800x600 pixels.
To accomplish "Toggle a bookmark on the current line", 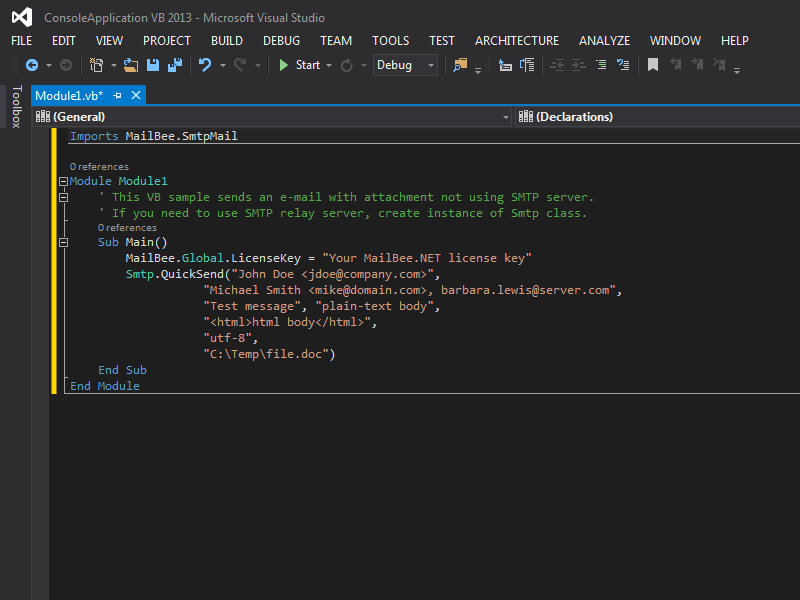I will (x=652, y=65).
